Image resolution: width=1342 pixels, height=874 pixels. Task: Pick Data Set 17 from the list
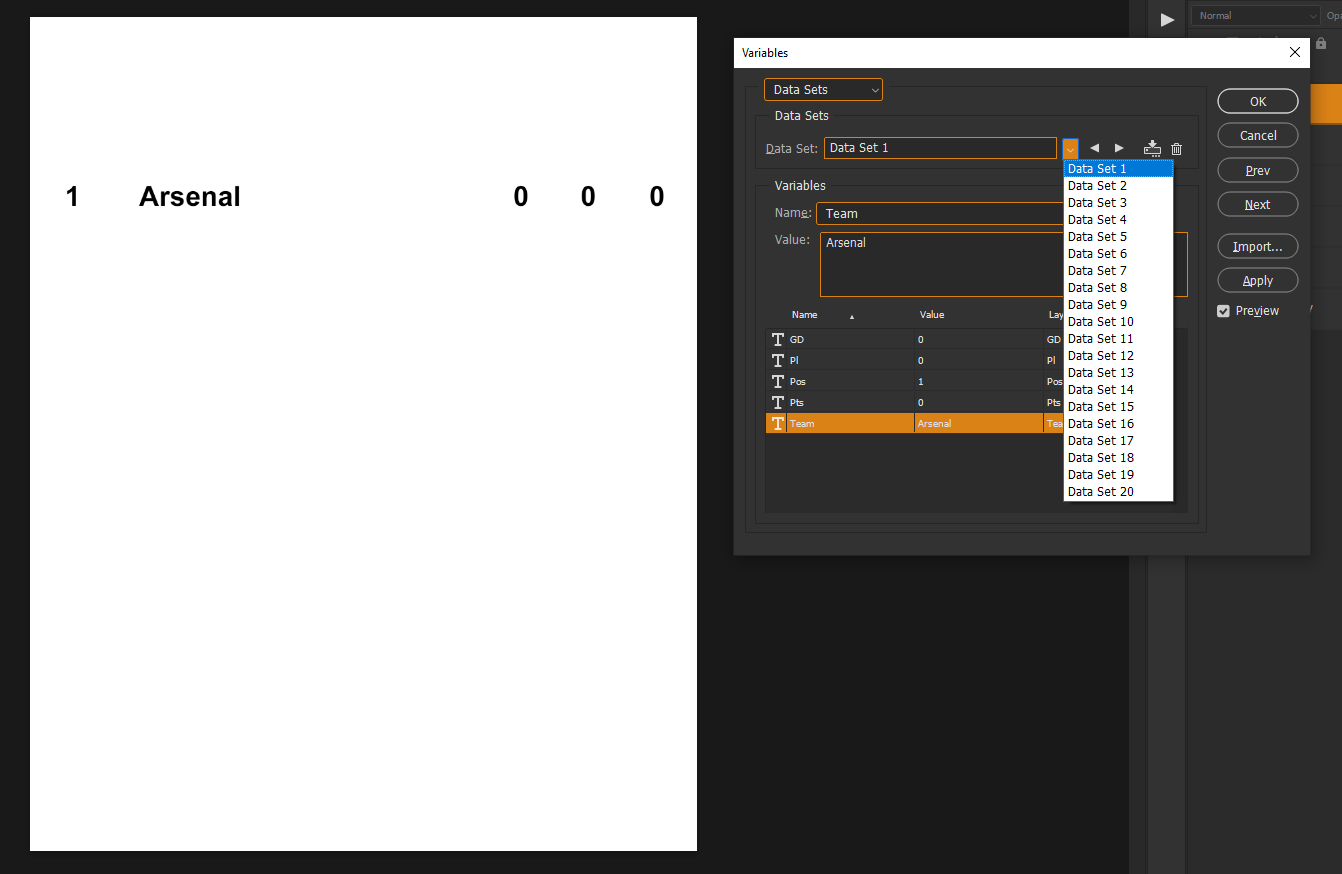point(1118,441)
